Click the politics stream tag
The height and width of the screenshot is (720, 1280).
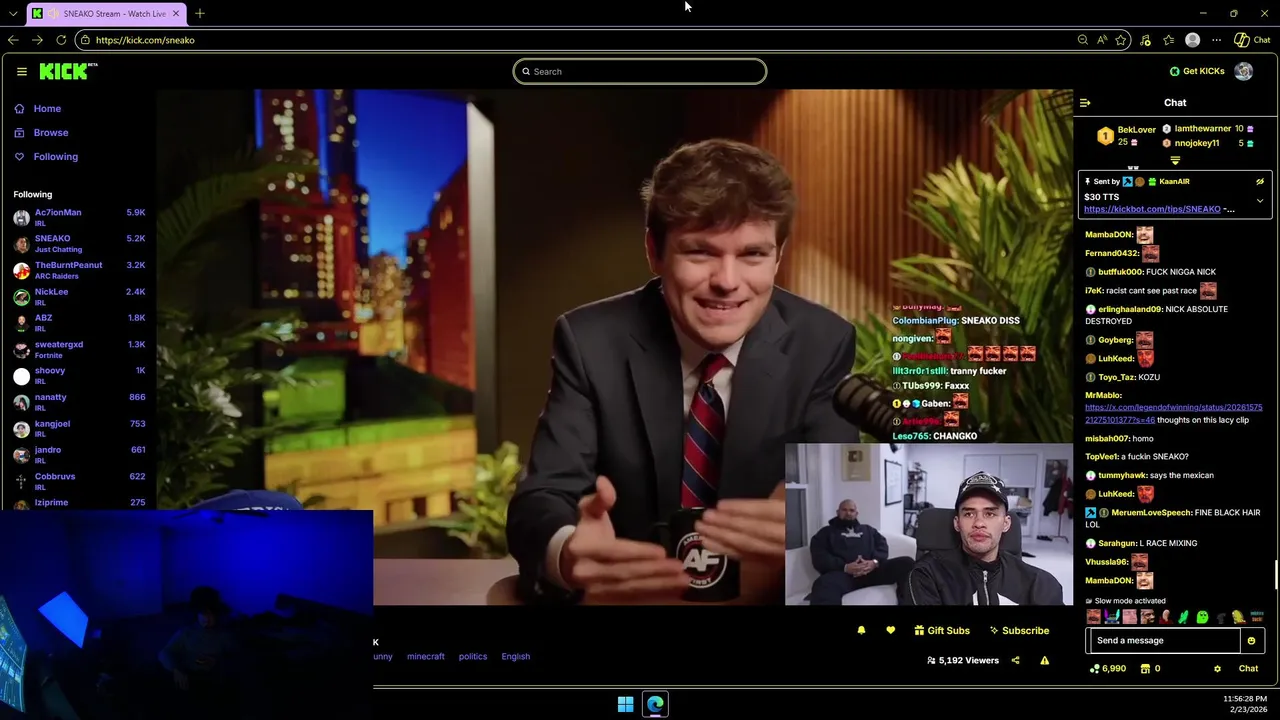tap(473, 657)
